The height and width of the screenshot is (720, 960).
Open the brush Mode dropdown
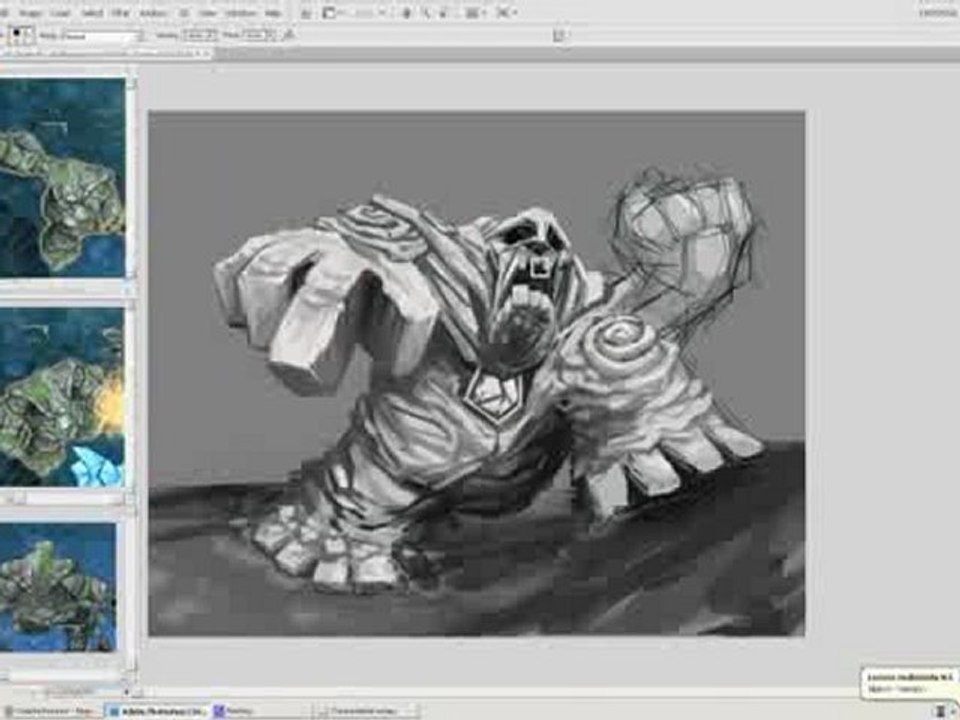pyautogui.click(x=102, y=36)
